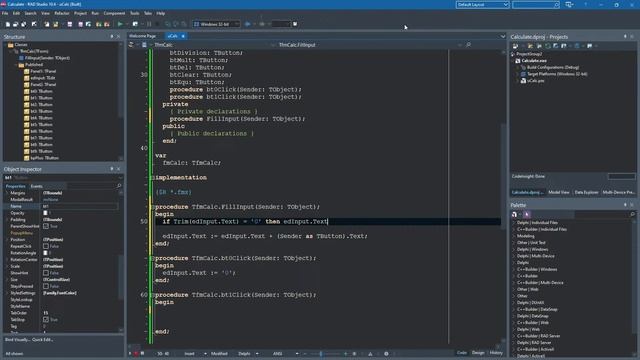The image size is (640, 360).
Task: Click the green Run play button
Action: [x=120, y=24]
